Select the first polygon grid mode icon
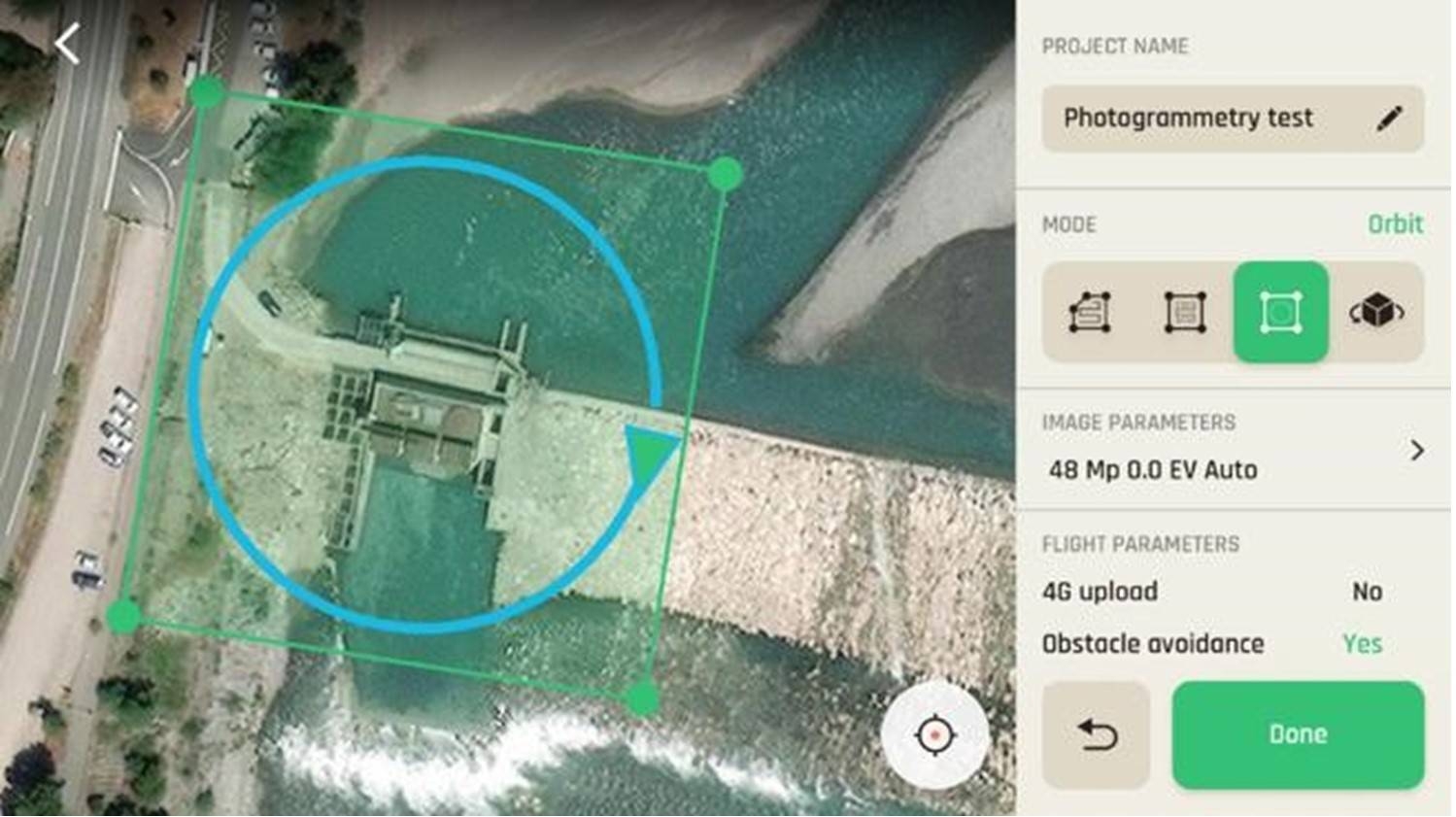This screenshot has width=1456, height=817. 1090,313
